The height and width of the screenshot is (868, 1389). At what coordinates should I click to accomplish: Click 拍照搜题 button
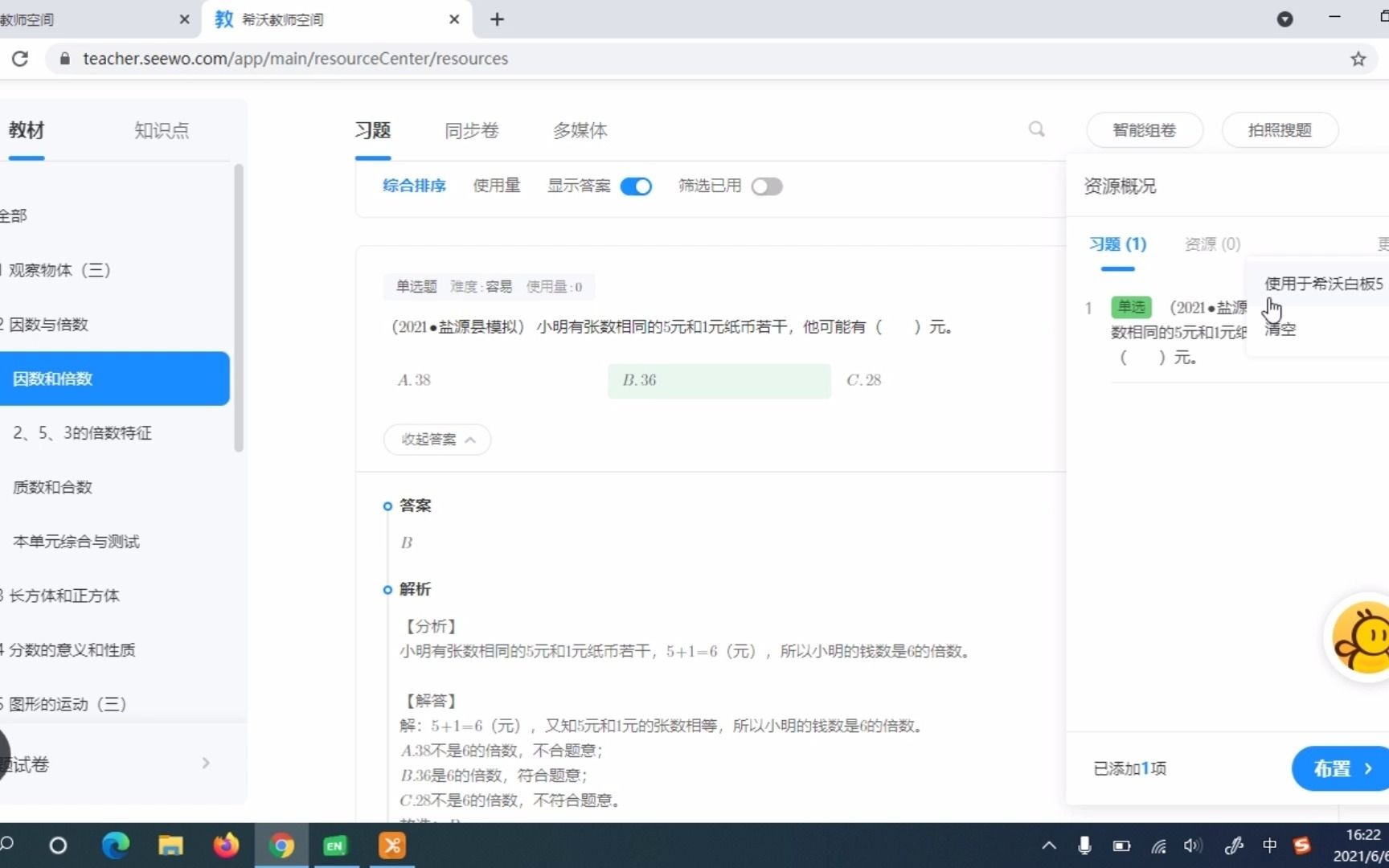pyautogui.click(x=1280, y=130)
